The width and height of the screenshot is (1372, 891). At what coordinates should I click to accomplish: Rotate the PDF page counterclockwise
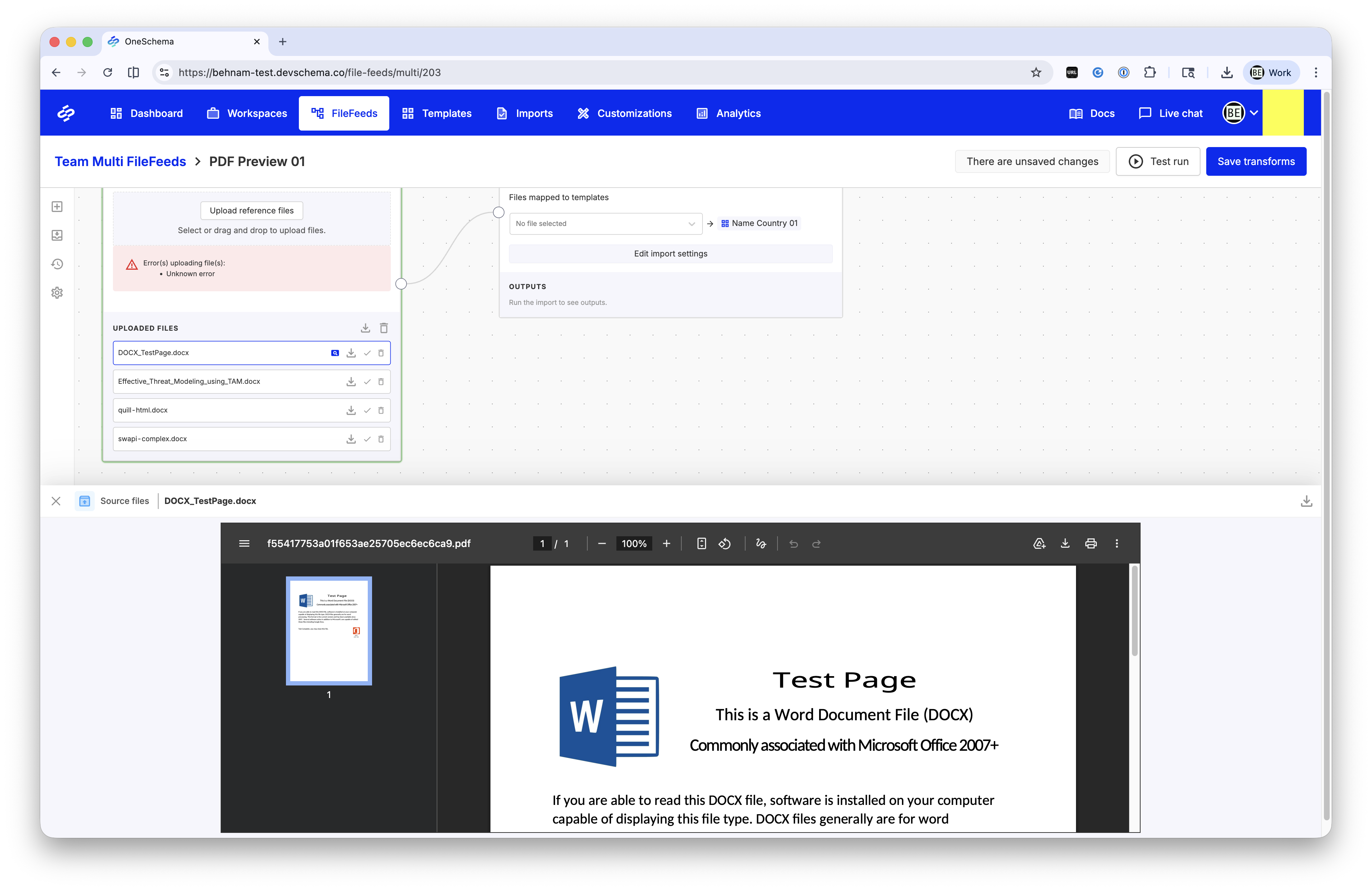point(725,543)
